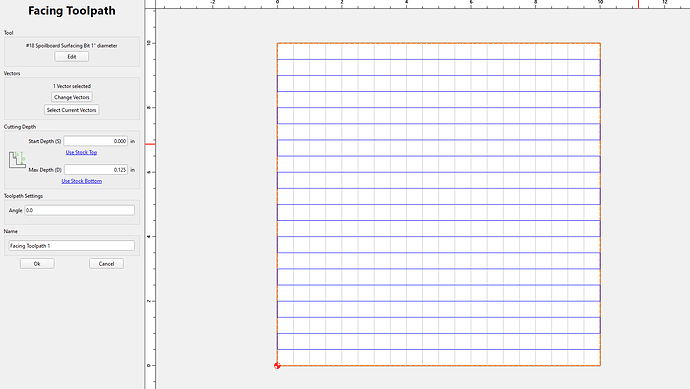Click the red marker on top ruler
This screenshot has width=690, height=389.
(639, 4)
